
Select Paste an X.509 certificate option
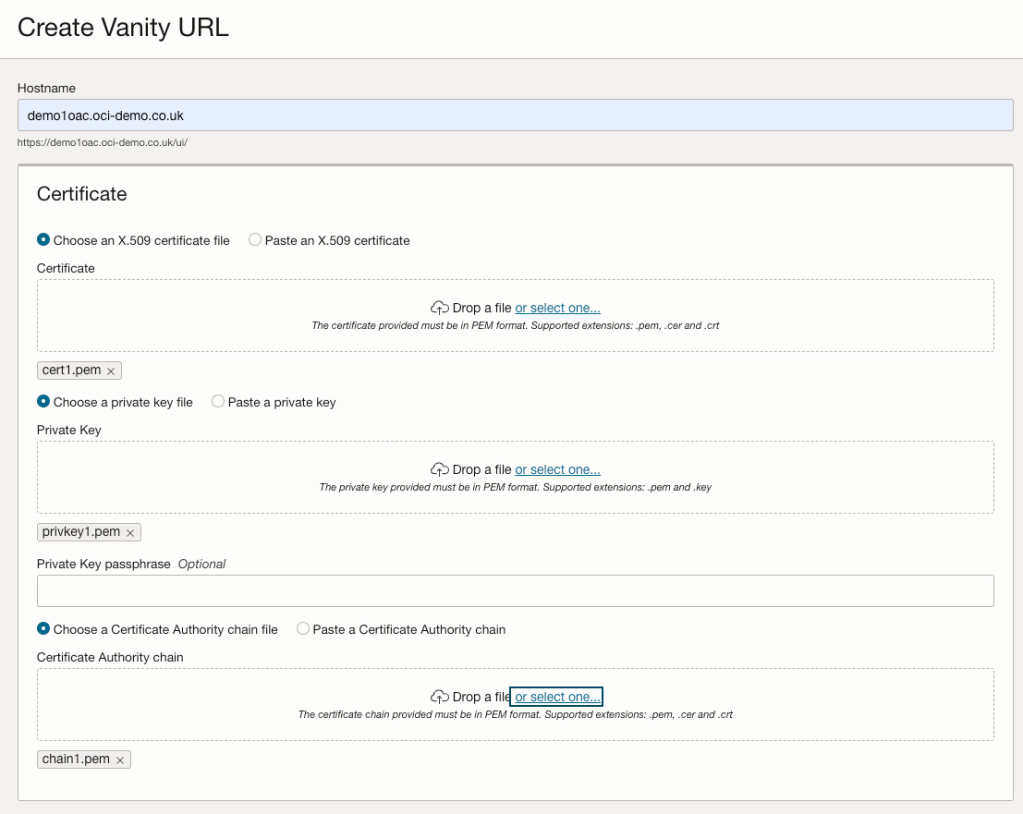pos(255,240)
